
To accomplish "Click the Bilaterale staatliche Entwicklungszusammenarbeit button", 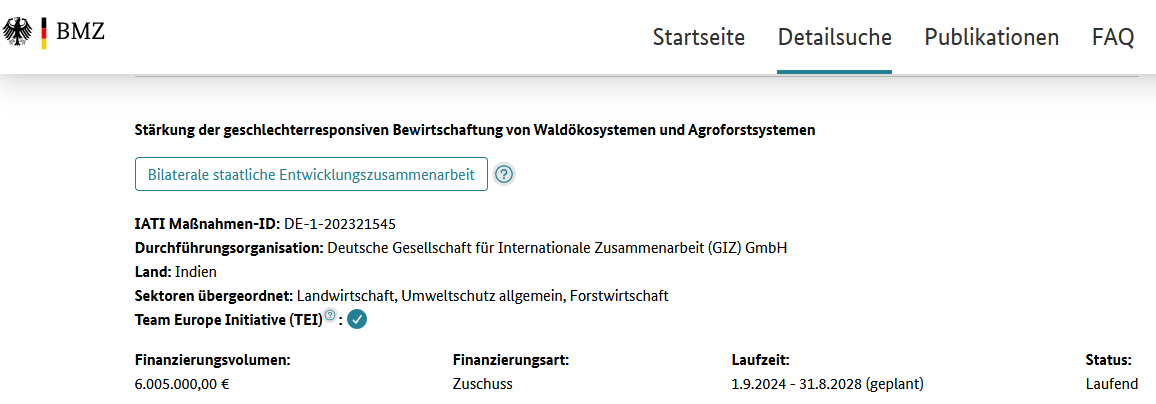I will click(x=311, y=174).
